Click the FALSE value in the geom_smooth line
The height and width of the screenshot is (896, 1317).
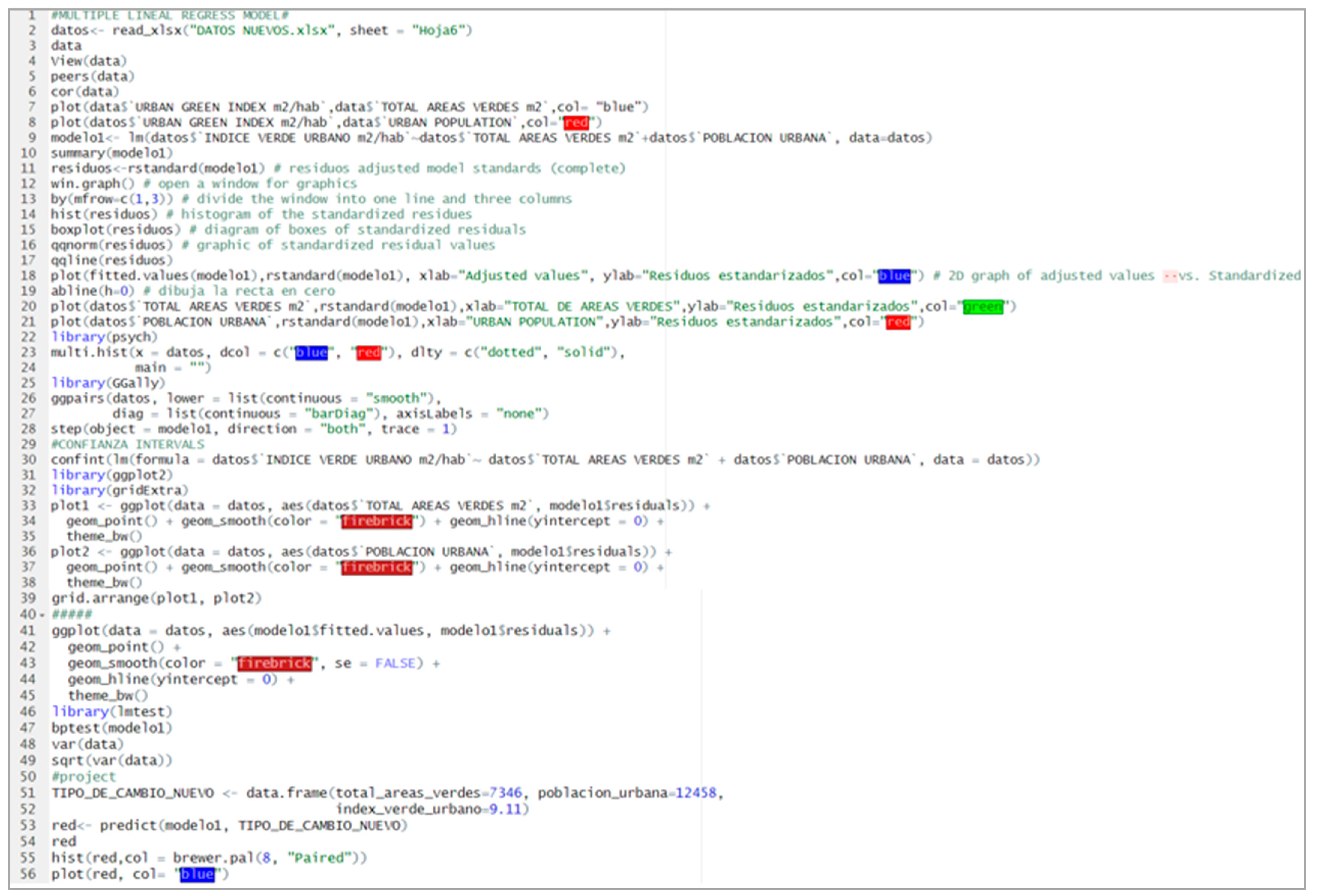pyautogui.click(x=395, y=663)
